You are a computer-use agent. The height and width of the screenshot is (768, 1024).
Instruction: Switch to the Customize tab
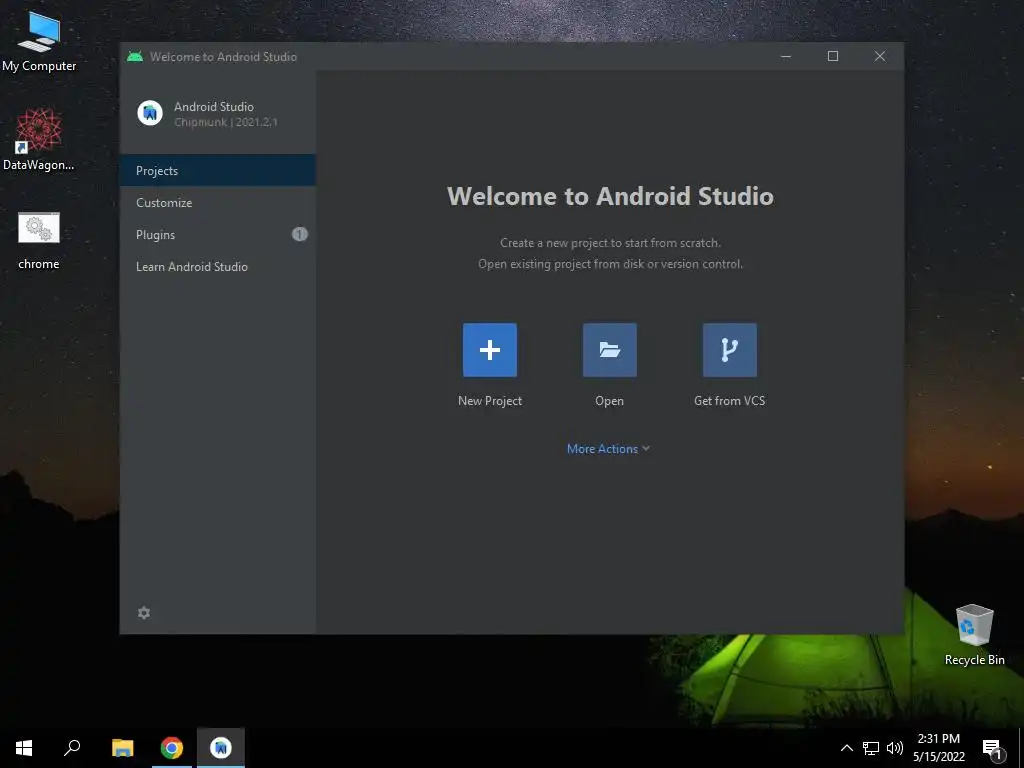click(x=217, y=202)
